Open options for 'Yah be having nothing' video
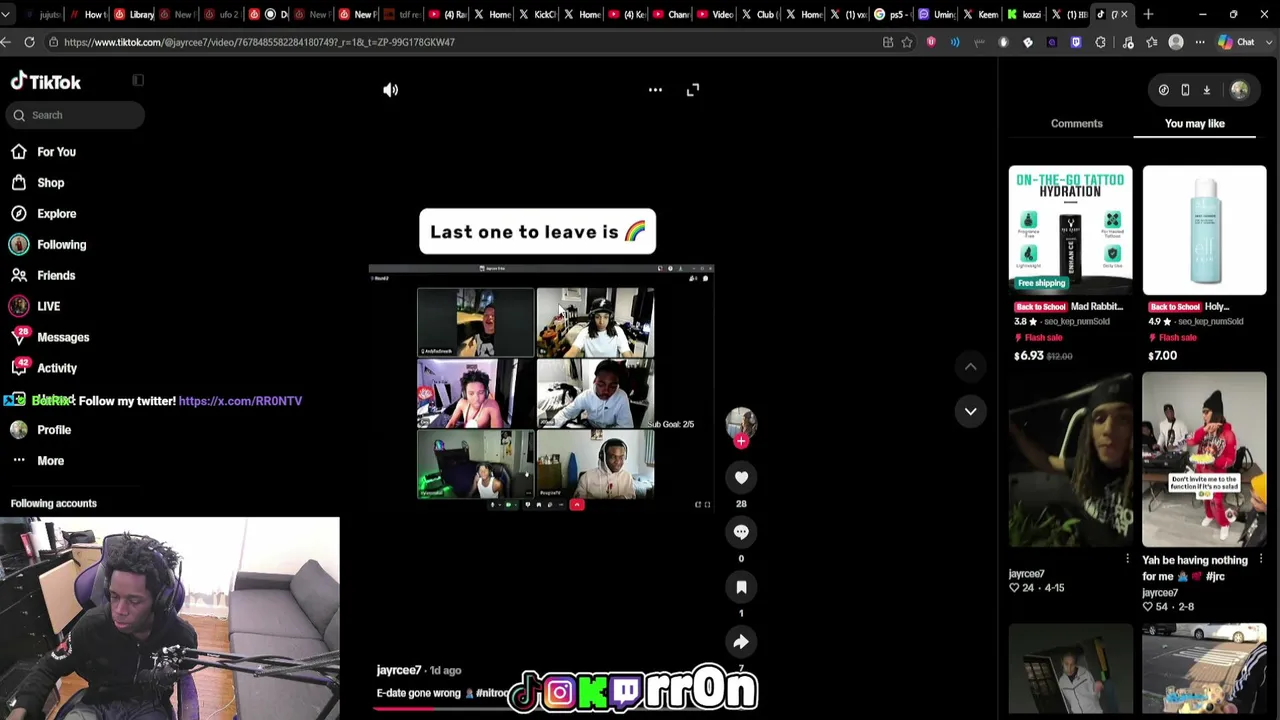This screenshot has width=1280, height=720. (1261, 559)
